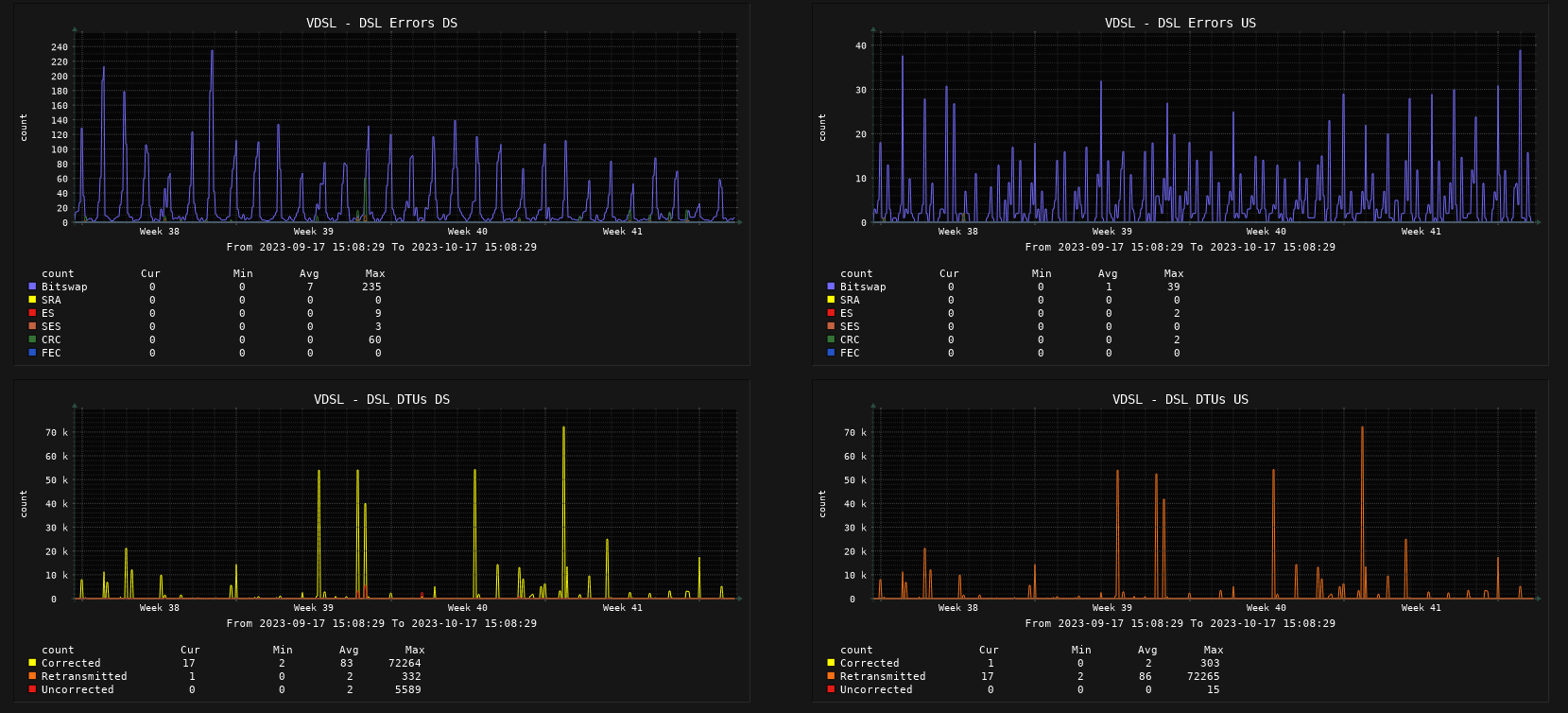Screen dimensions: 1568x713
Task: Click the '70 k' y-axis label on DTUs DS graph
Action: coord(59,433)
